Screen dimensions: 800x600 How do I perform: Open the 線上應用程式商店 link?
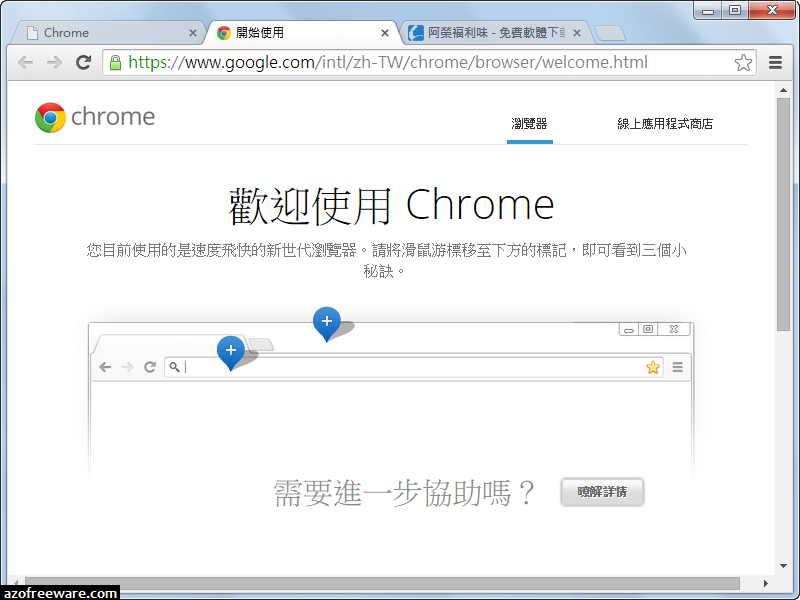pyautogui.click(x=665, y=124)
